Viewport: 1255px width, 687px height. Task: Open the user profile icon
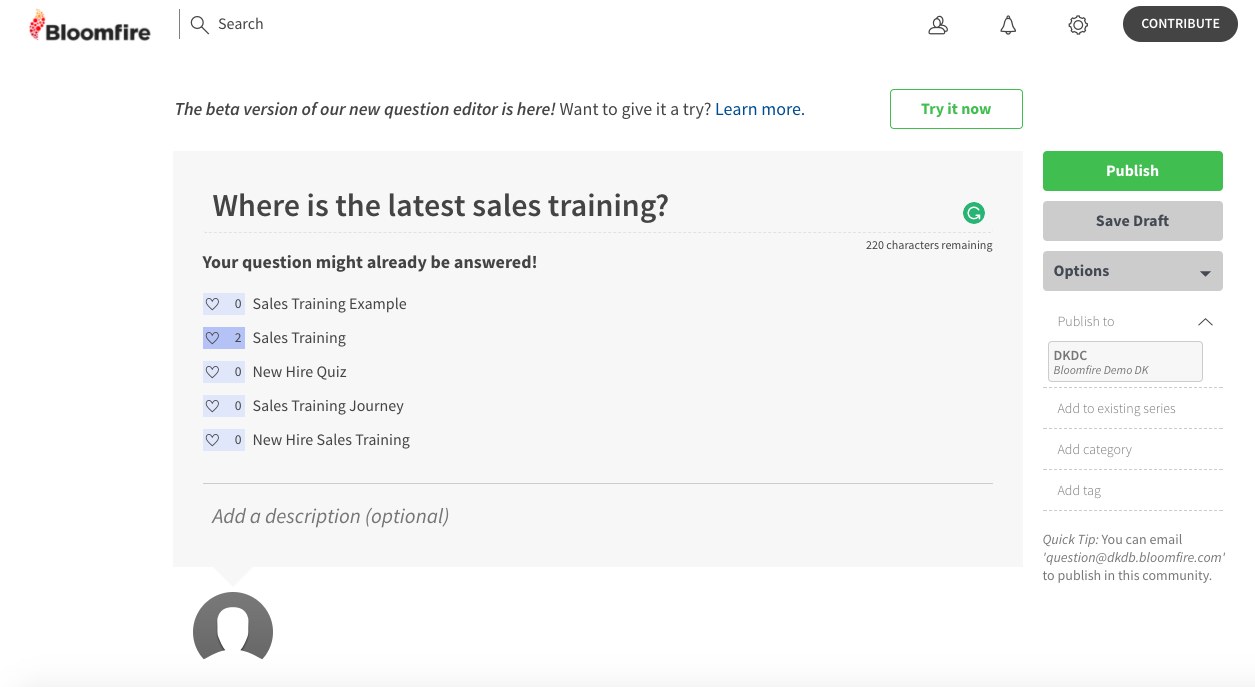click(x=938, y=26)
